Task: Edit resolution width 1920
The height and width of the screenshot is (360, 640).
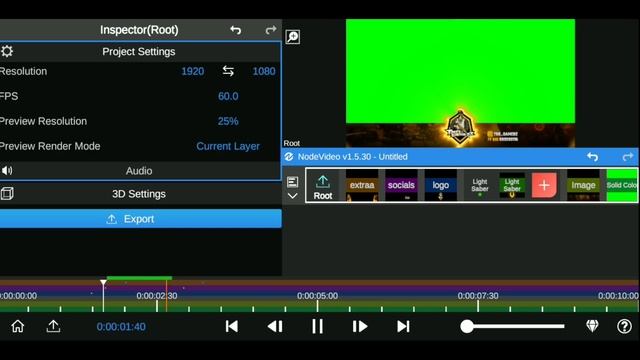Action: (193, 71)
